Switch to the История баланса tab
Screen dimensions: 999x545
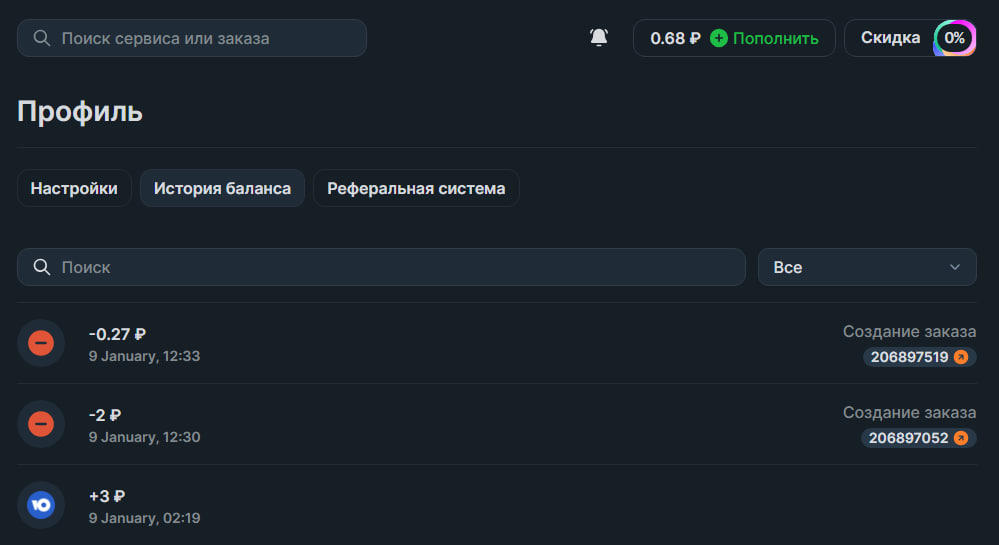tap(222, 188)
